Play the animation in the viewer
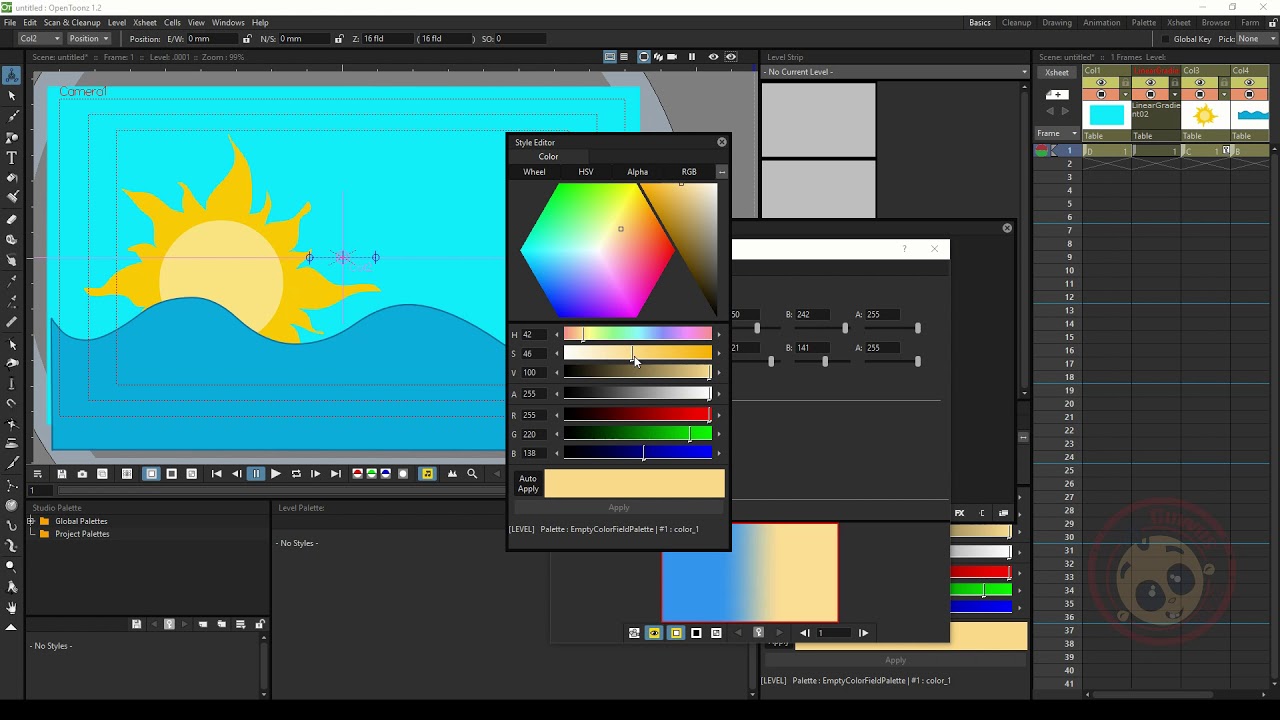Viewport: 1280px width, 720px height. (276, 474)
